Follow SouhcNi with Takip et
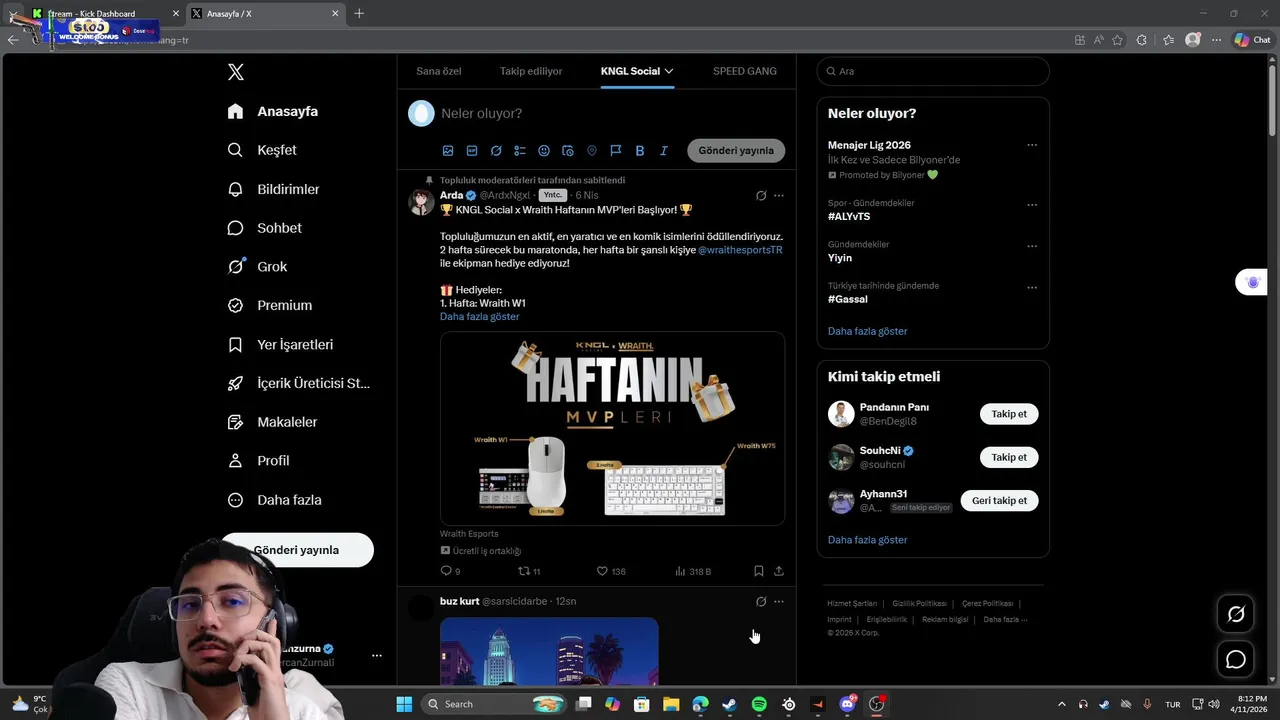Image resolution: width=1280 pixels, height=720 pixels. click(1009, 457)
